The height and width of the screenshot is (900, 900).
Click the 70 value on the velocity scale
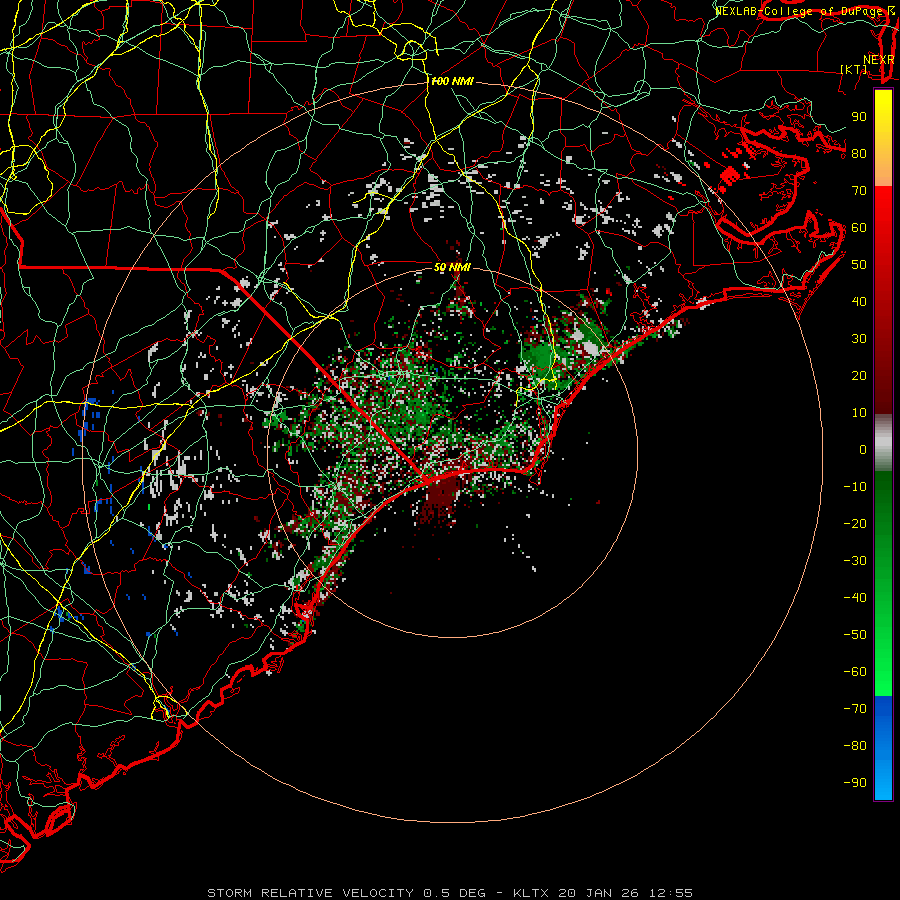(x=859, y=191)
